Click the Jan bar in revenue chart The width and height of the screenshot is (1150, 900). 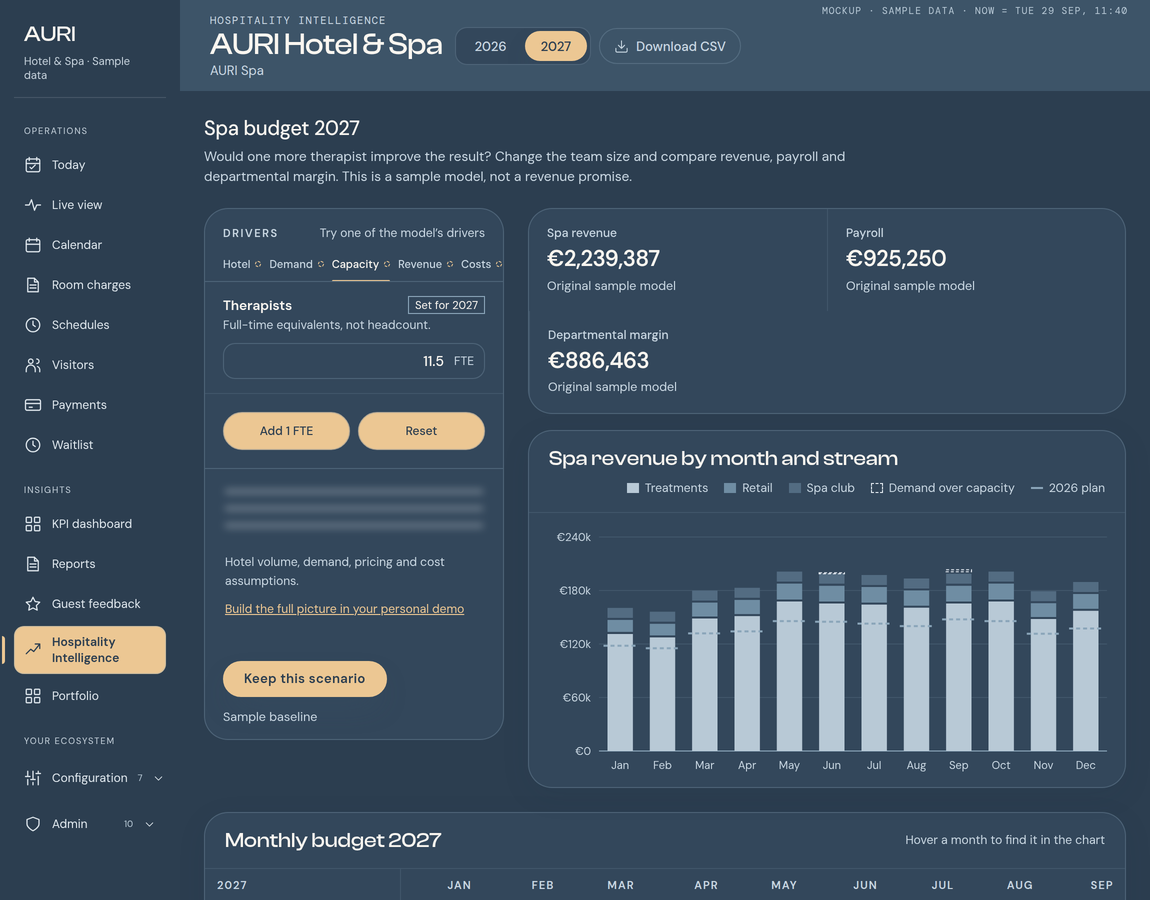[x=620, y=679]
